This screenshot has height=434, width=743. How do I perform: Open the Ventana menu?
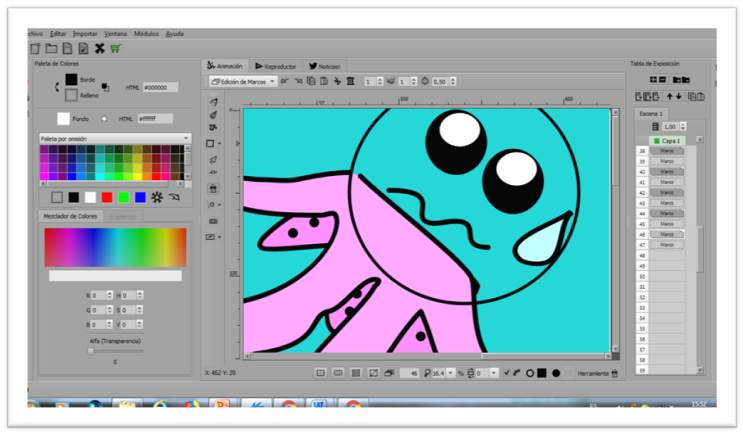pyautogui.click(x=115, y=34)
